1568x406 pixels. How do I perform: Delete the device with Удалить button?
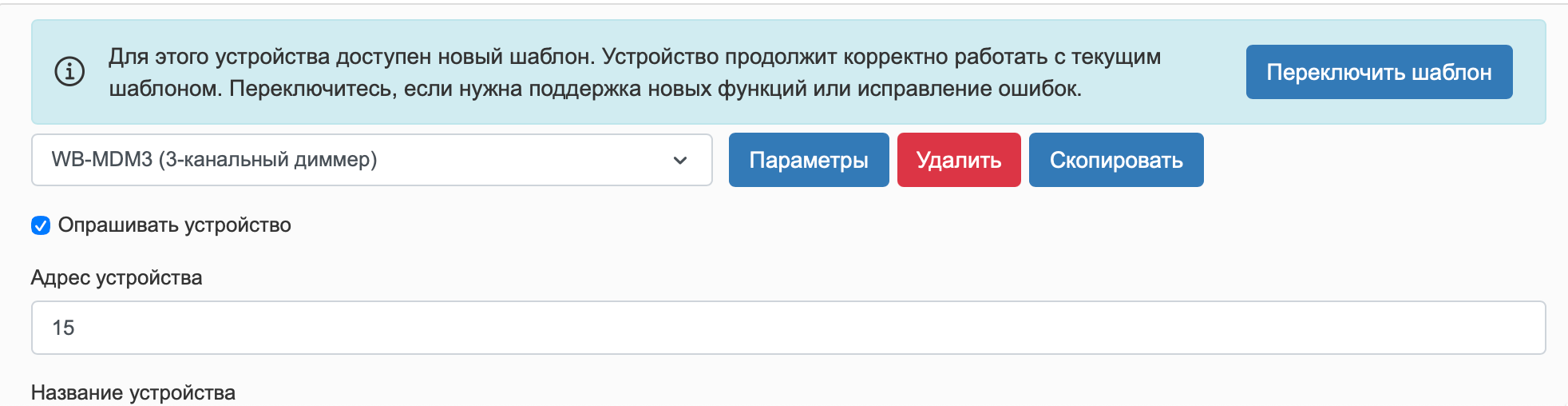(959, 160)
